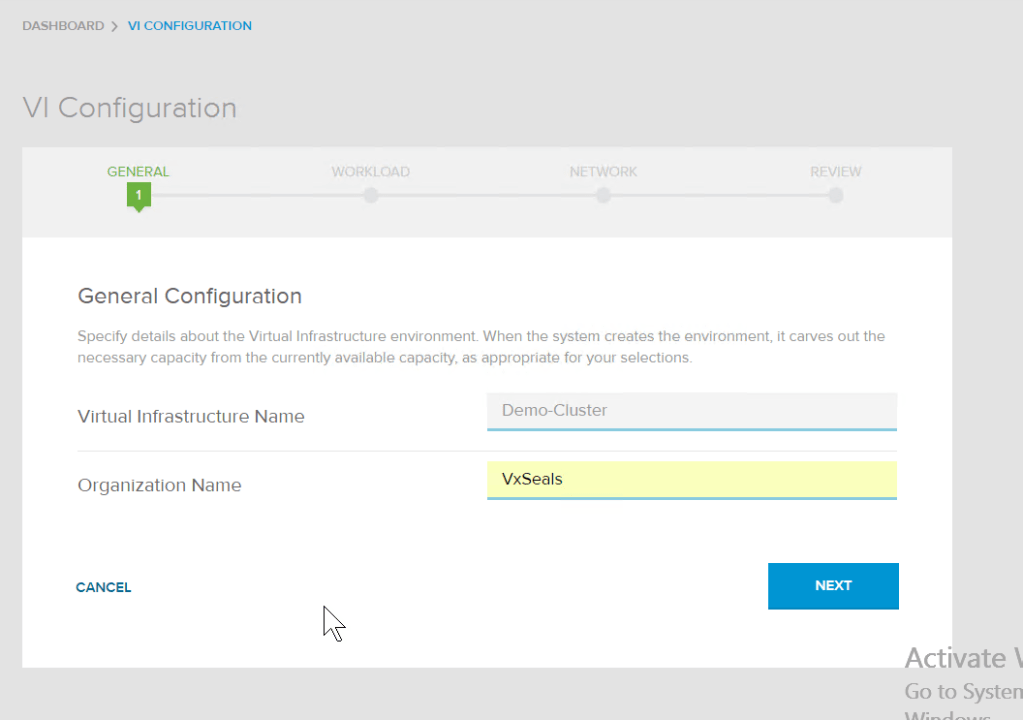Click the breadcrumb chevron separator

(113, 25)
